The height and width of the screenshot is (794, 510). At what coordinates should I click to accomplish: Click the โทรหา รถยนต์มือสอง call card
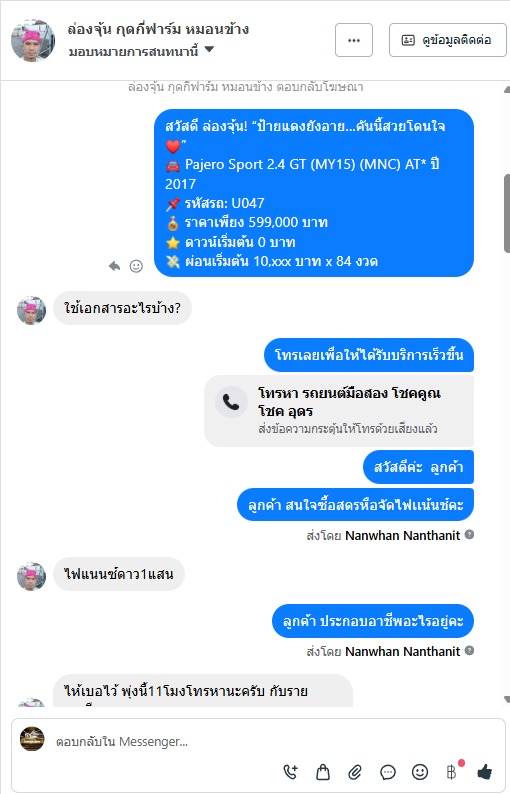pos(339,411)
